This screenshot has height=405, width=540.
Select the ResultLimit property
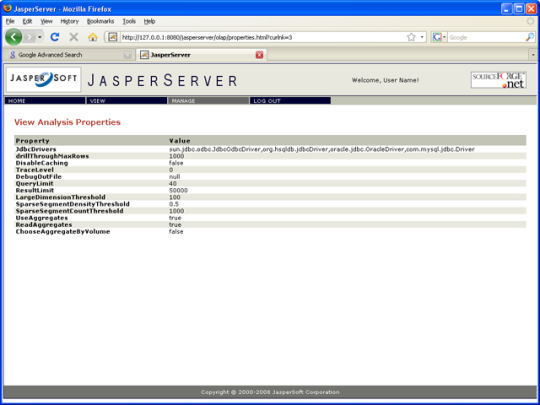pos(35,190)
